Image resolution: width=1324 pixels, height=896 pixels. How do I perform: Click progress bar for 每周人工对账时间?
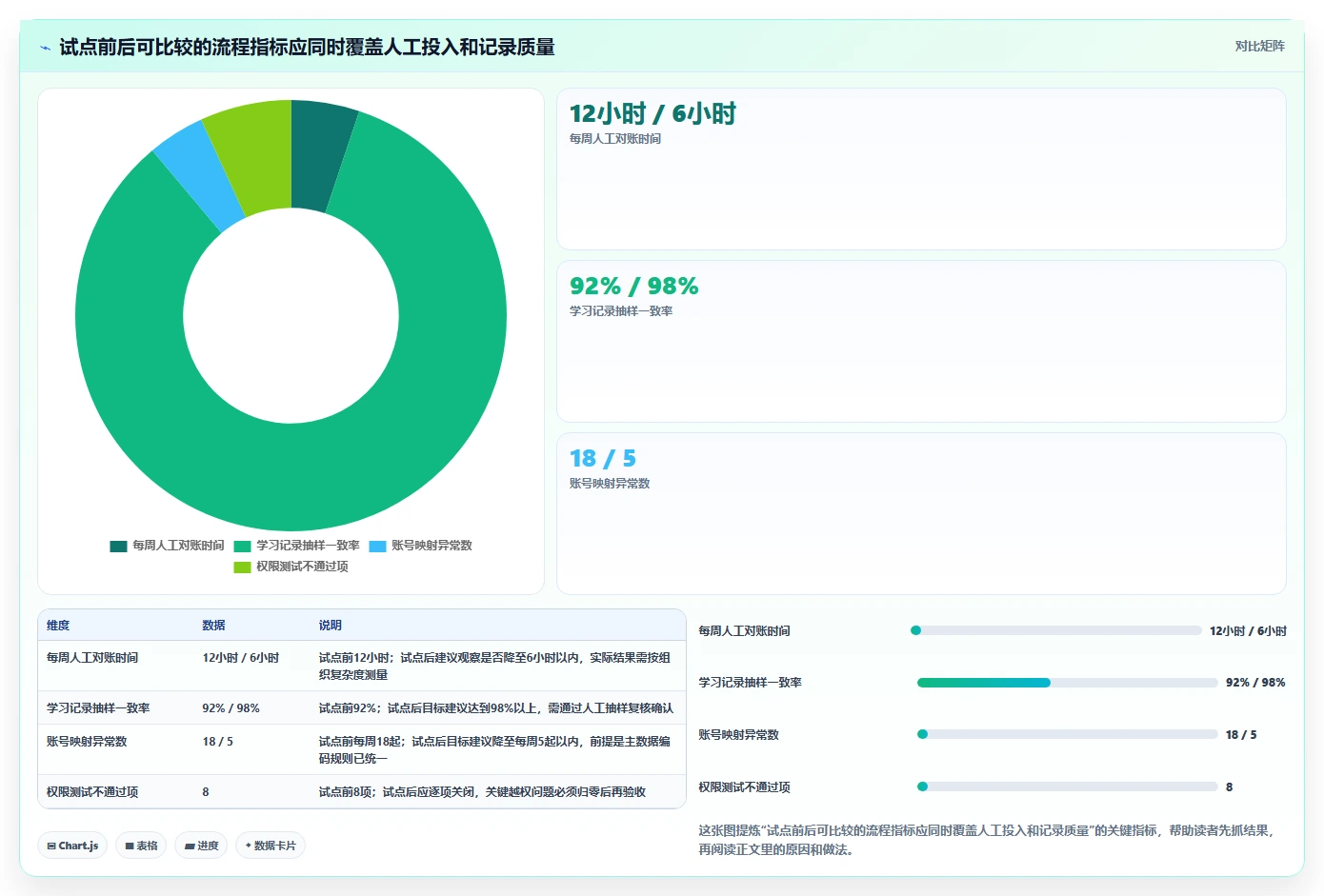coord(1055,630)
